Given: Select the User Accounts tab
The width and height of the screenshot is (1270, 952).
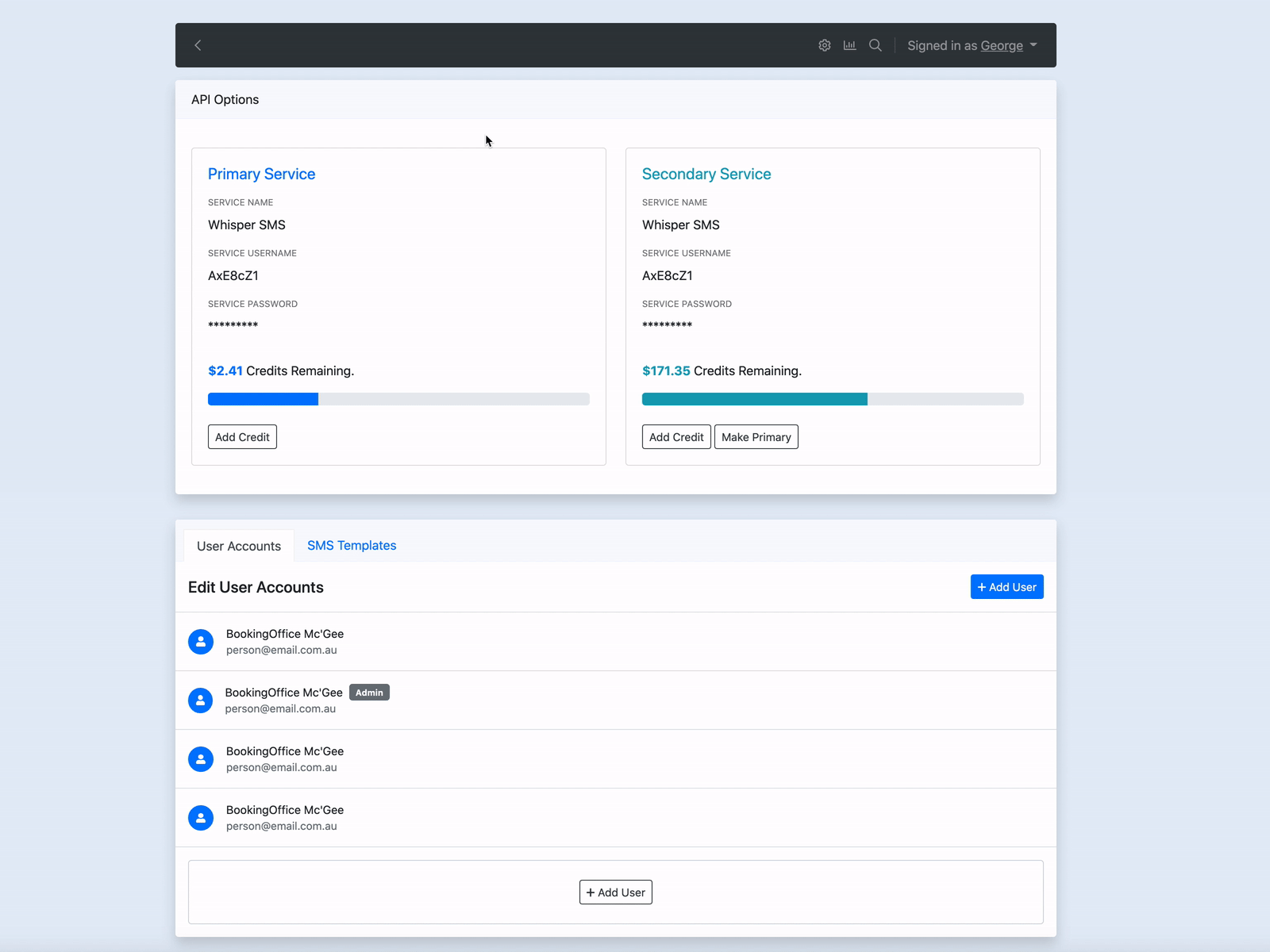Looking at the screenshot, I should [238, 545].
